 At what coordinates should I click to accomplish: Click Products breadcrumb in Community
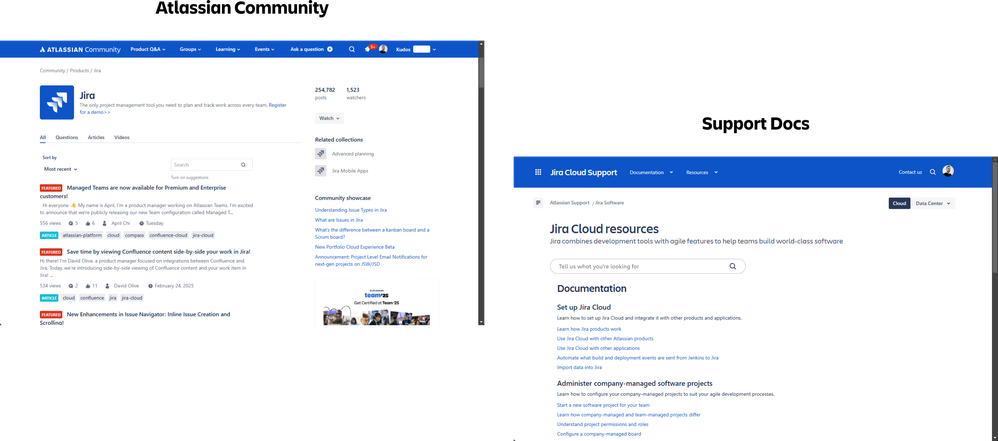pyautogui.click(x=80, y=71)
